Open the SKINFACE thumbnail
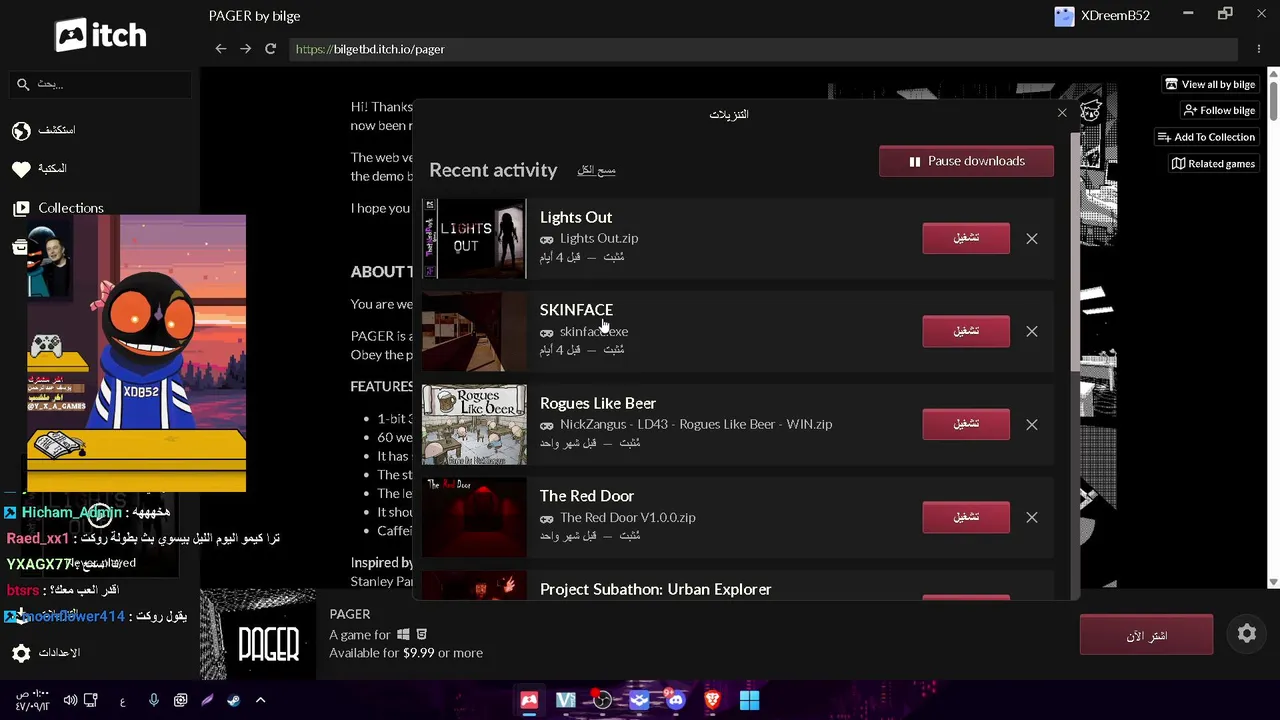This screenshot has width=1280, height=720. click(x=474, y=331)
